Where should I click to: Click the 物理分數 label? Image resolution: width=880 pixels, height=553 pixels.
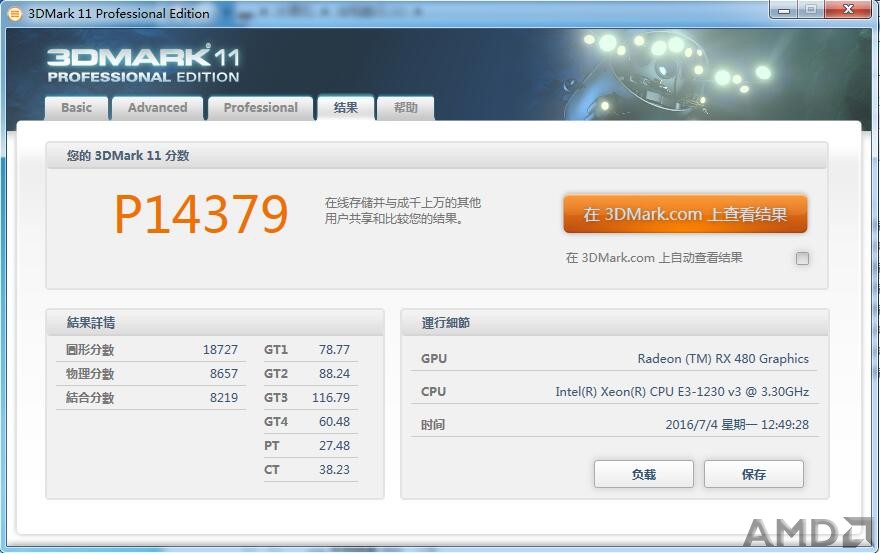click(90, 374)
